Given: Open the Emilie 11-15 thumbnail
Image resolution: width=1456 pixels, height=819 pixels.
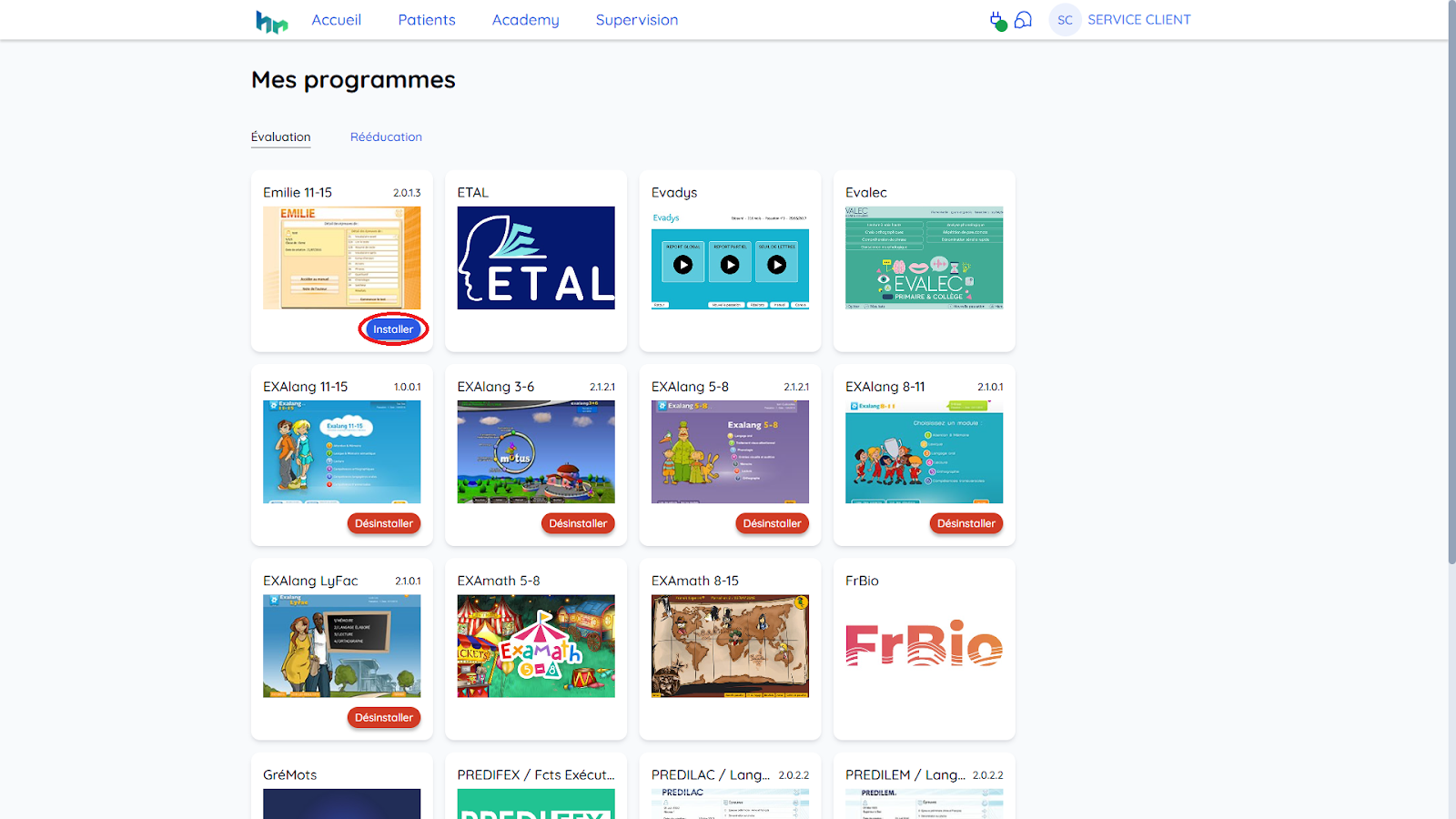Looking at the screenshot, I should pos(342,258).
